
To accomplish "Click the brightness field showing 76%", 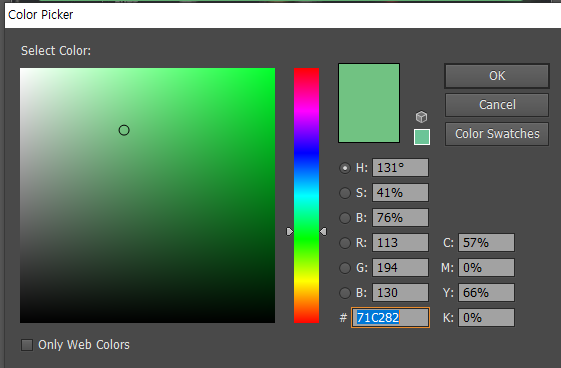I will tap(400, 218).
